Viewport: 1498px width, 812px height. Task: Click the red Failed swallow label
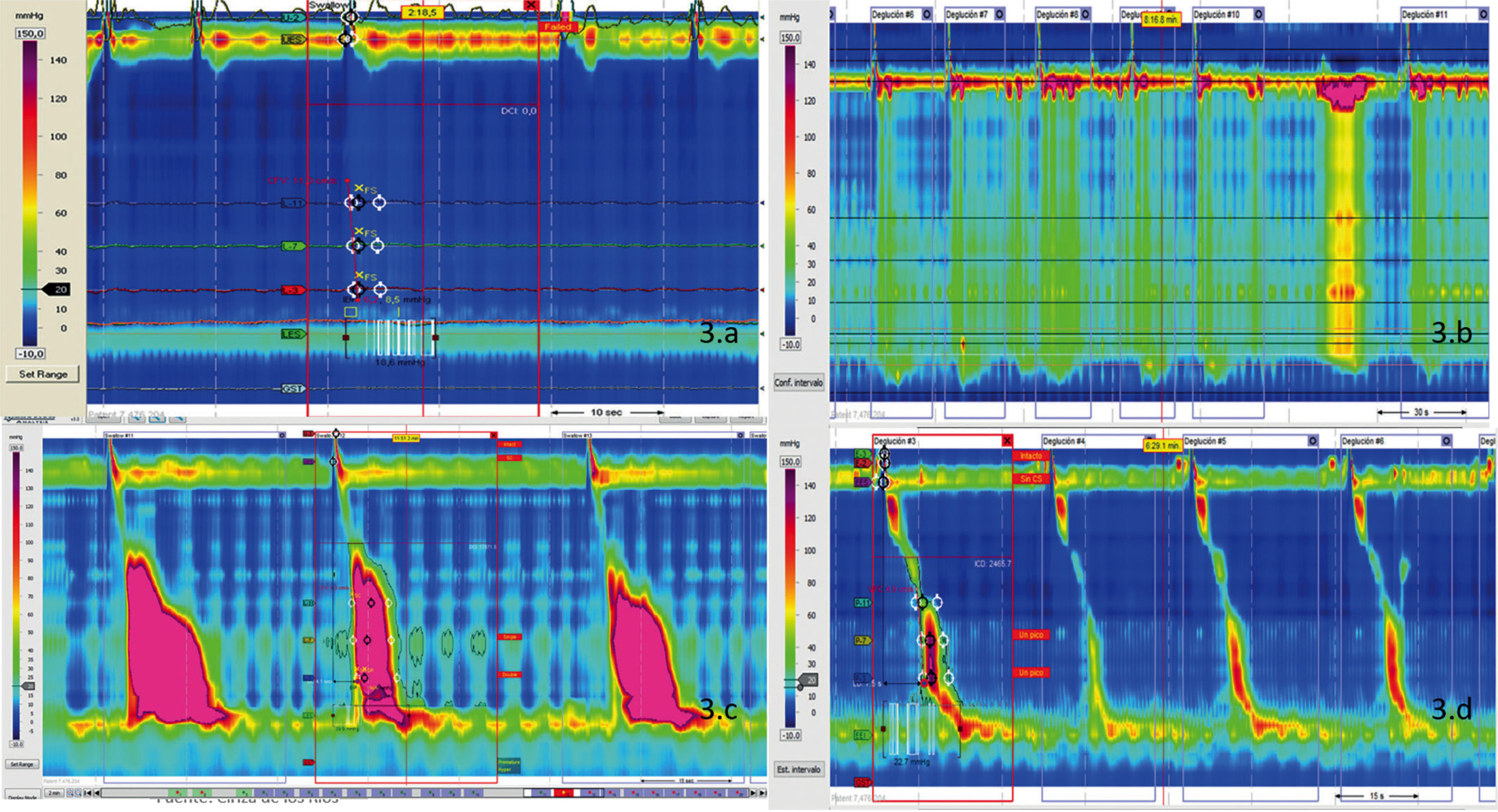point(557,27)
